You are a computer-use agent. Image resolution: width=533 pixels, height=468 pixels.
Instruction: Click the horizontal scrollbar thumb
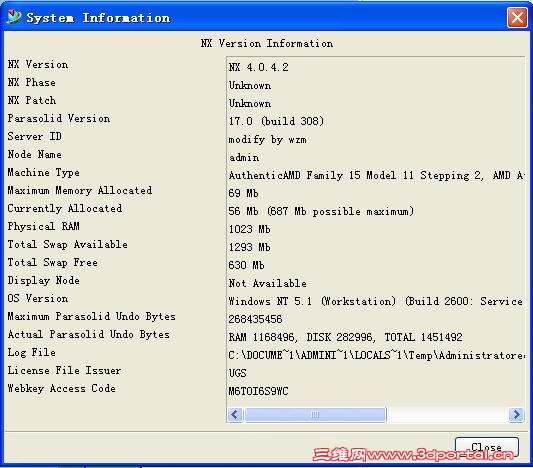(x=315, y=415)
